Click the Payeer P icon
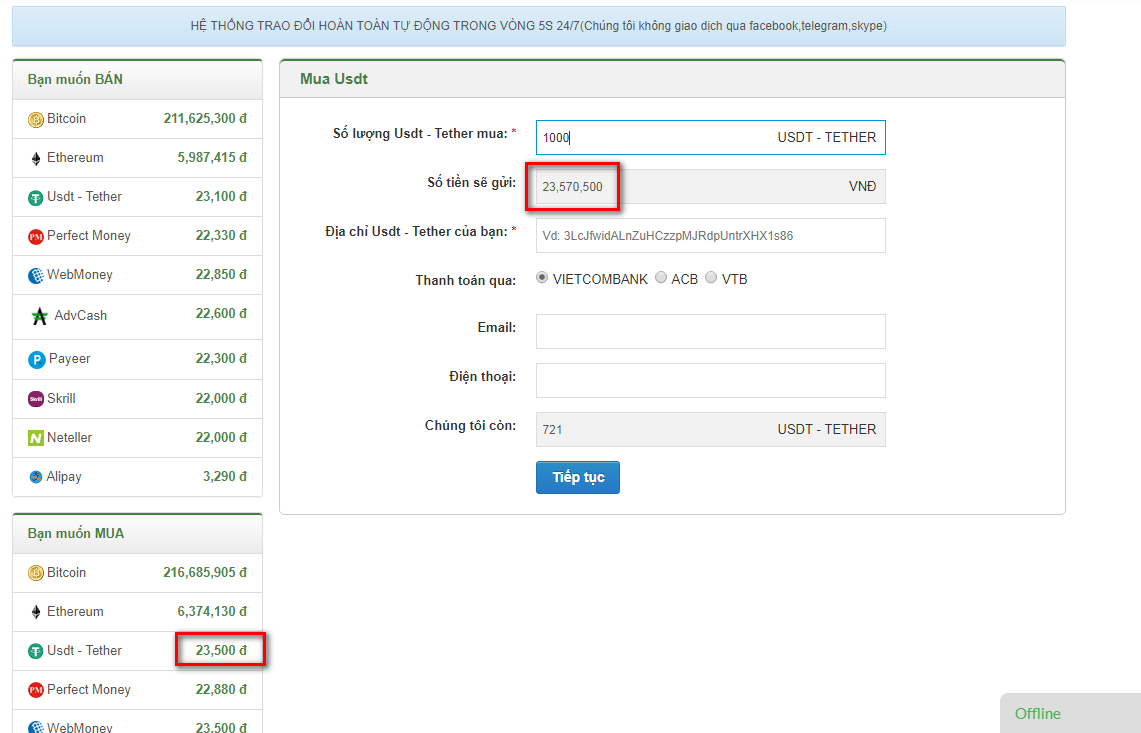This screenshot has height=733, width=1141. coord(36,360)
